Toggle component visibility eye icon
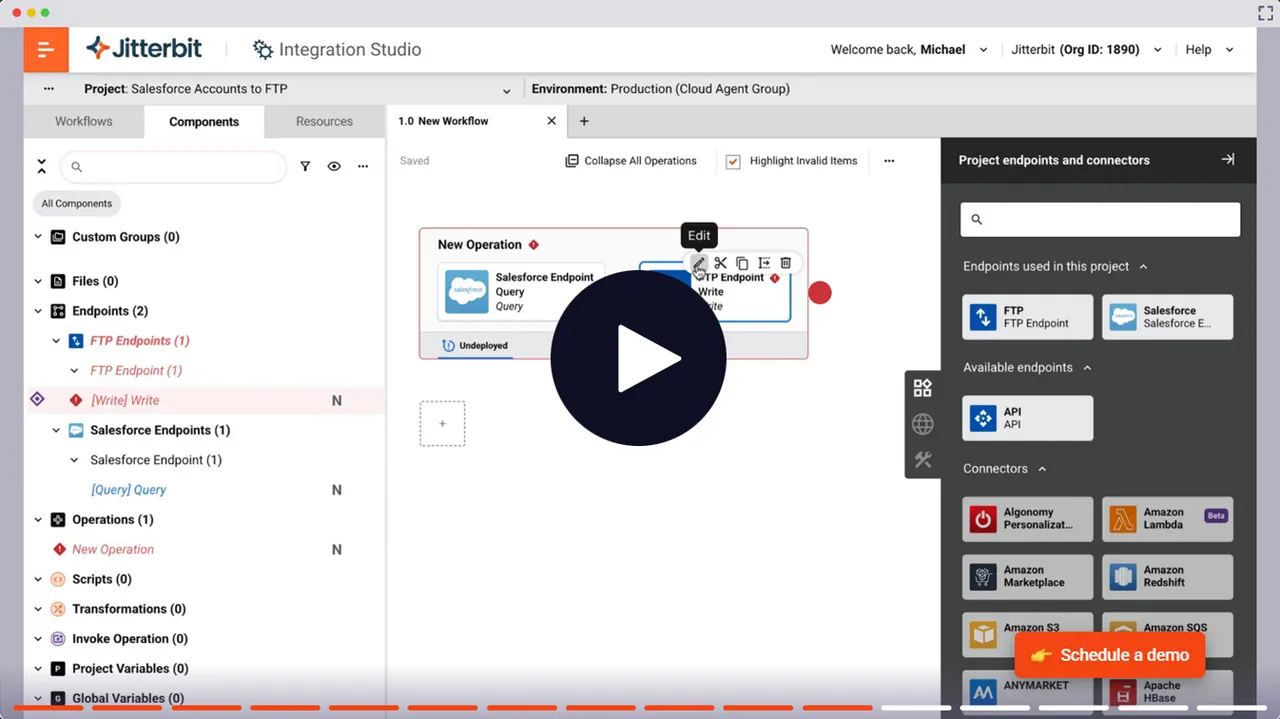 click(x=334, y=167)
